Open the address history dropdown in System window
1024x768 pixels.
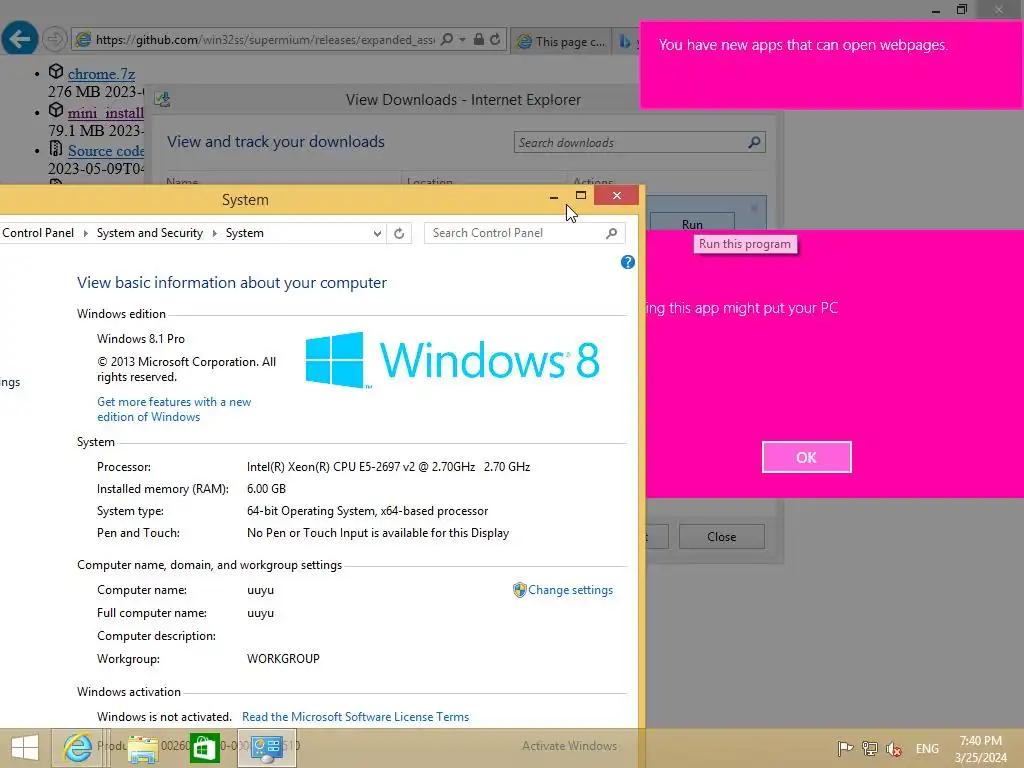[x=377, y=233]
